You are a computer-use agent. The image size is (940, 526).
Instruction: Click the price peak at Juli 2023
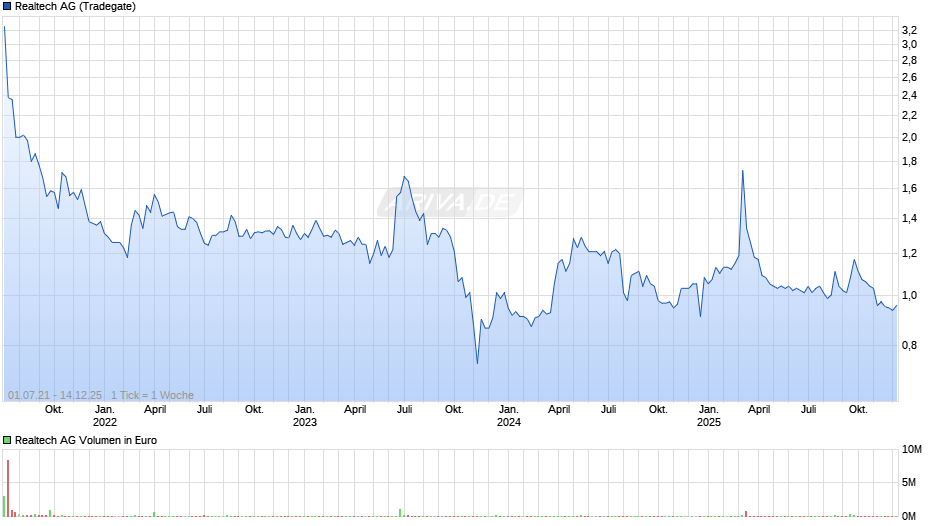pos(405,177)
